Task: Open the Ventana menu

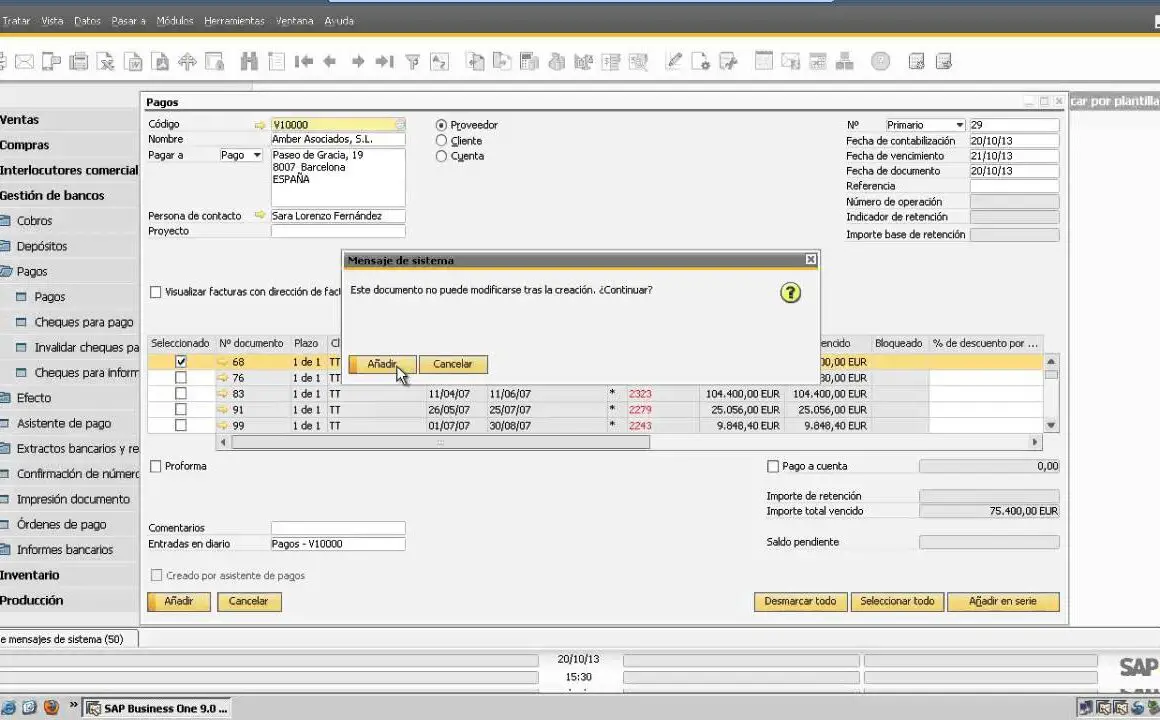Action: [x=294, y=21]
